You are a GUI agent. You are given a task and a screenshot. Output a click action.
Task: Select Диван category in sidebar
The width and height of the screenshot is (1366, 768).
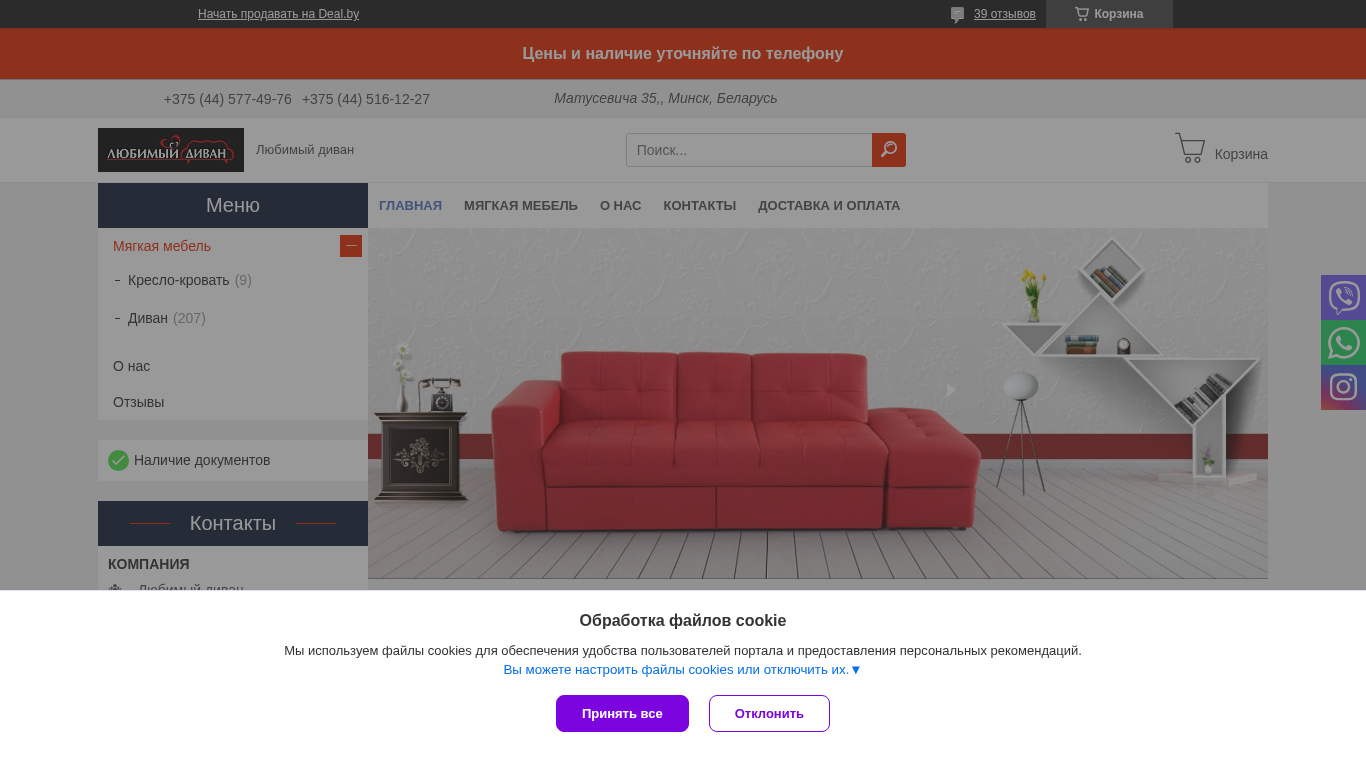[148, 318]
